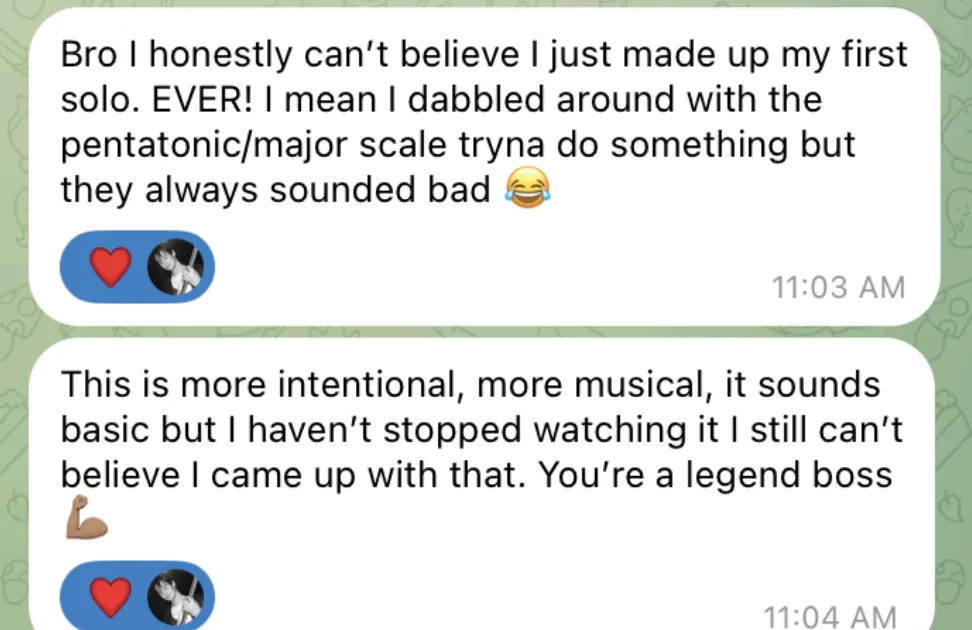Click the reactor avatar on second message
The image size is (972, 630).
(x=176, y=597)
